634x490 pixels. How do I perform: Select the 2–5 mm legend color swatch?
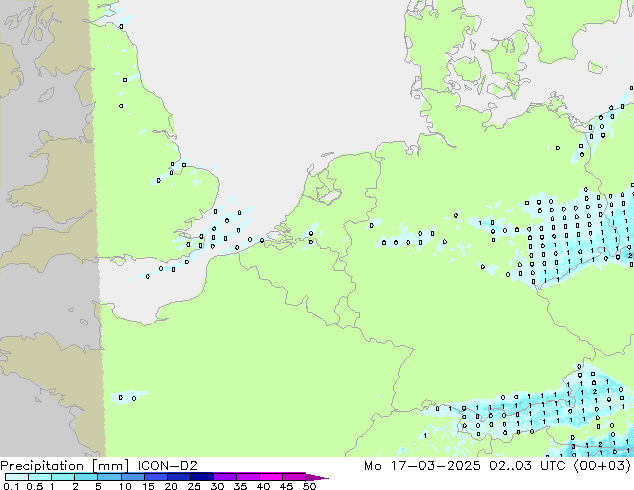pos(86,477)
